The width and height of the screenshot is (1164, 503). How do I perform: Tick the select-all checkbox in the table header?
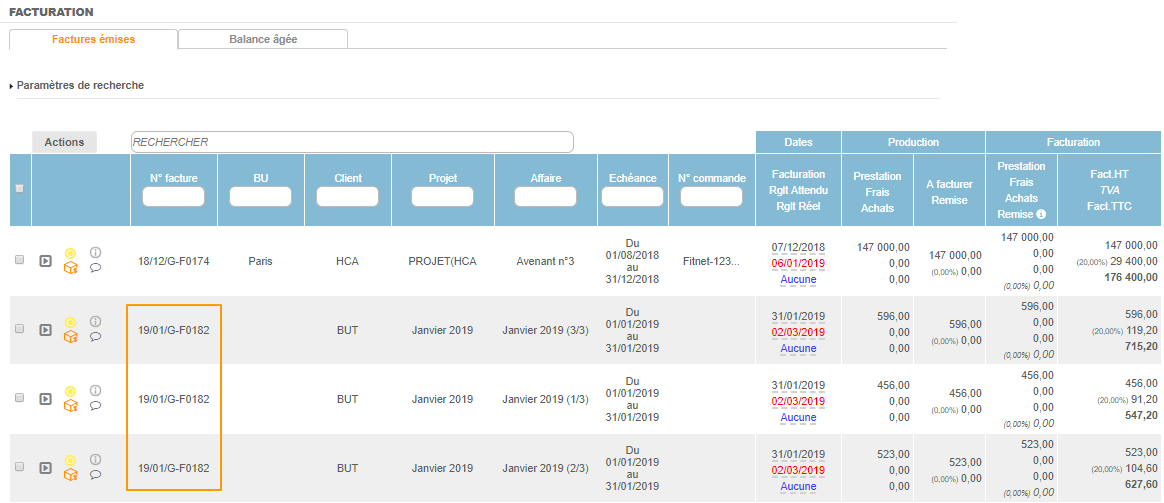[x=19, y=188]
